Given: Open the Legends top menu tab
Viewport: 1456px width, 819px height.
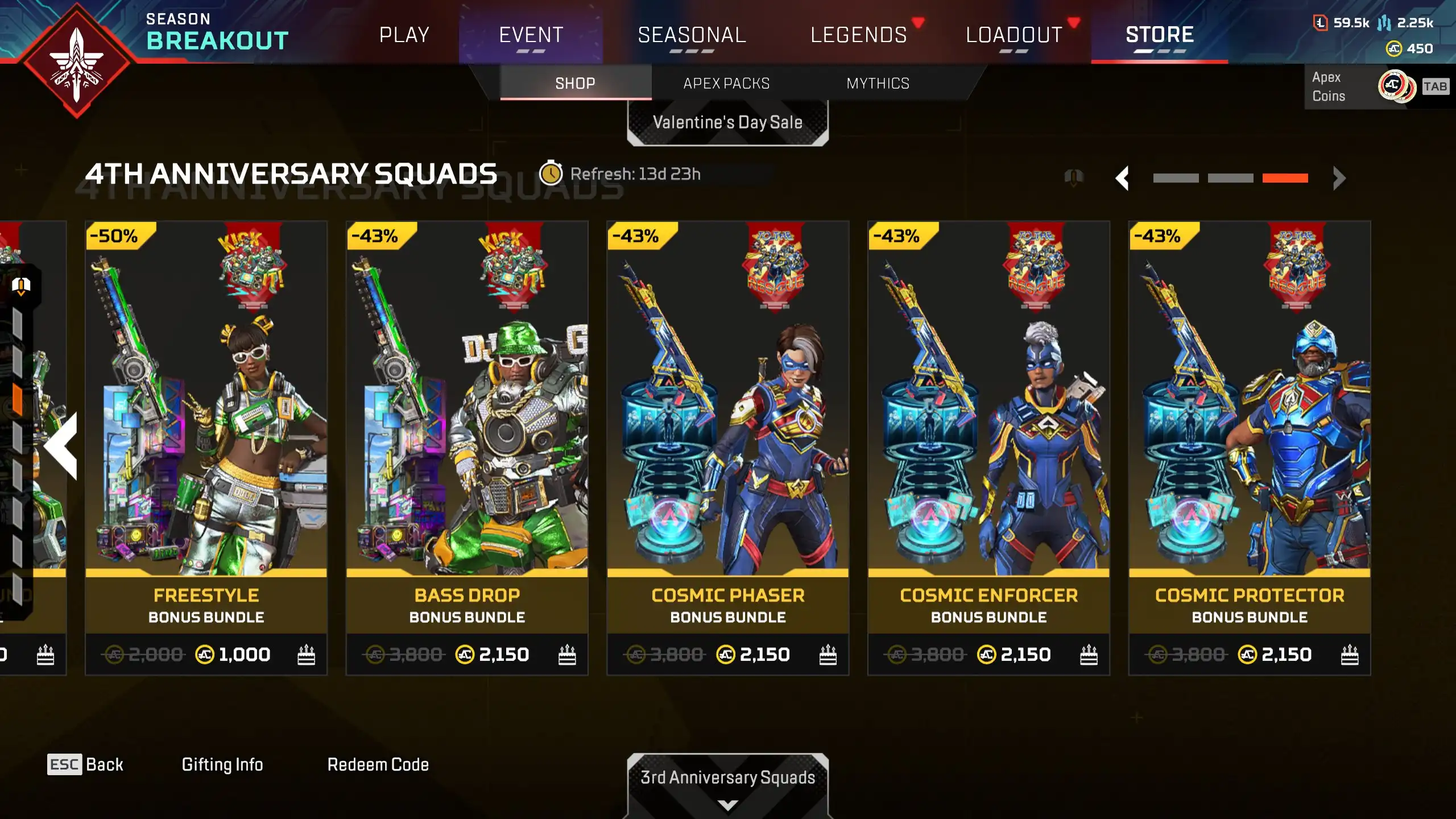Looking at the screenshot, I should 859,35.
